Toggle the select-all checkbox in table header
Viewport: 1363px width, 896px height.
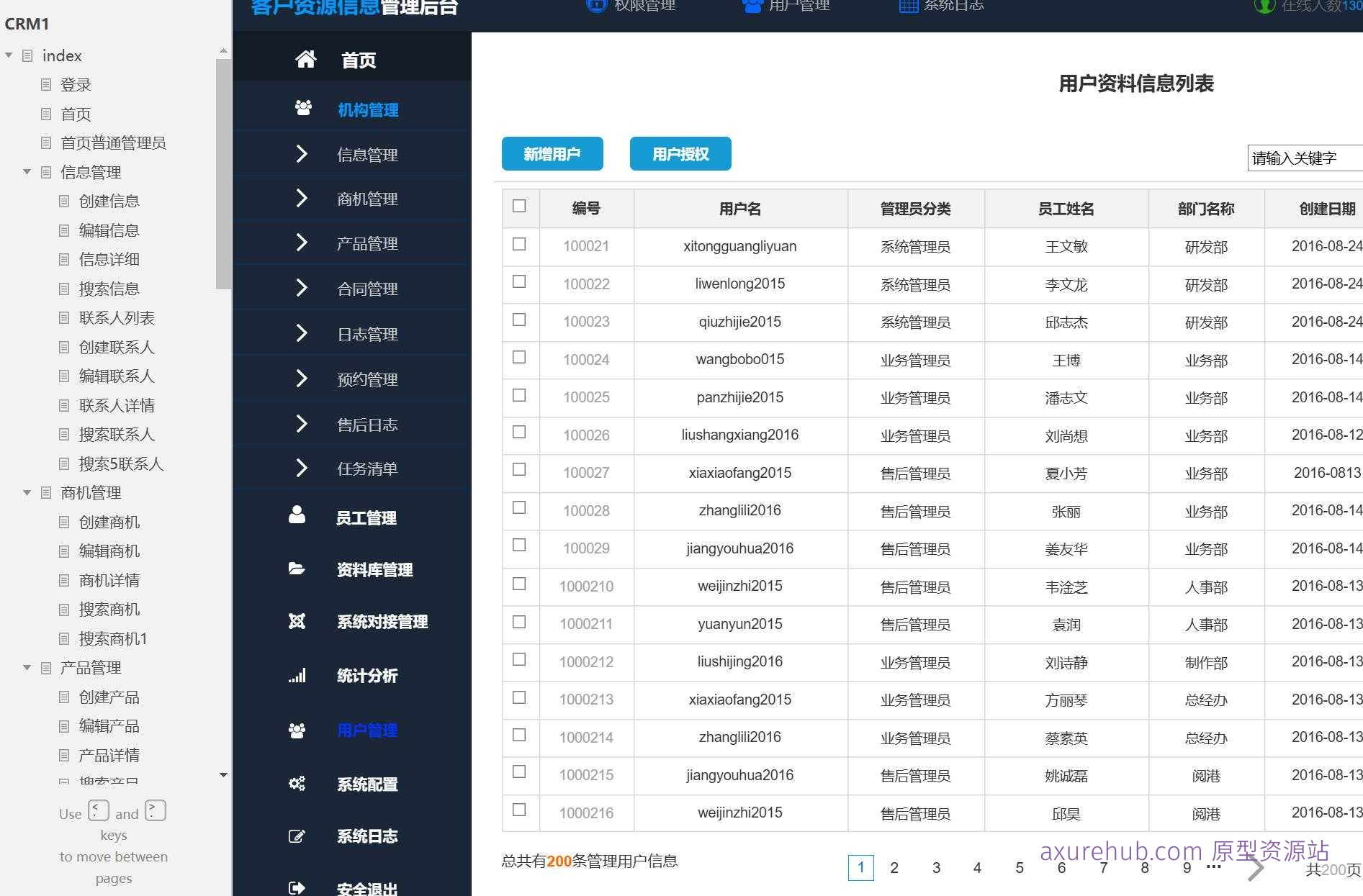coord(520,206)
